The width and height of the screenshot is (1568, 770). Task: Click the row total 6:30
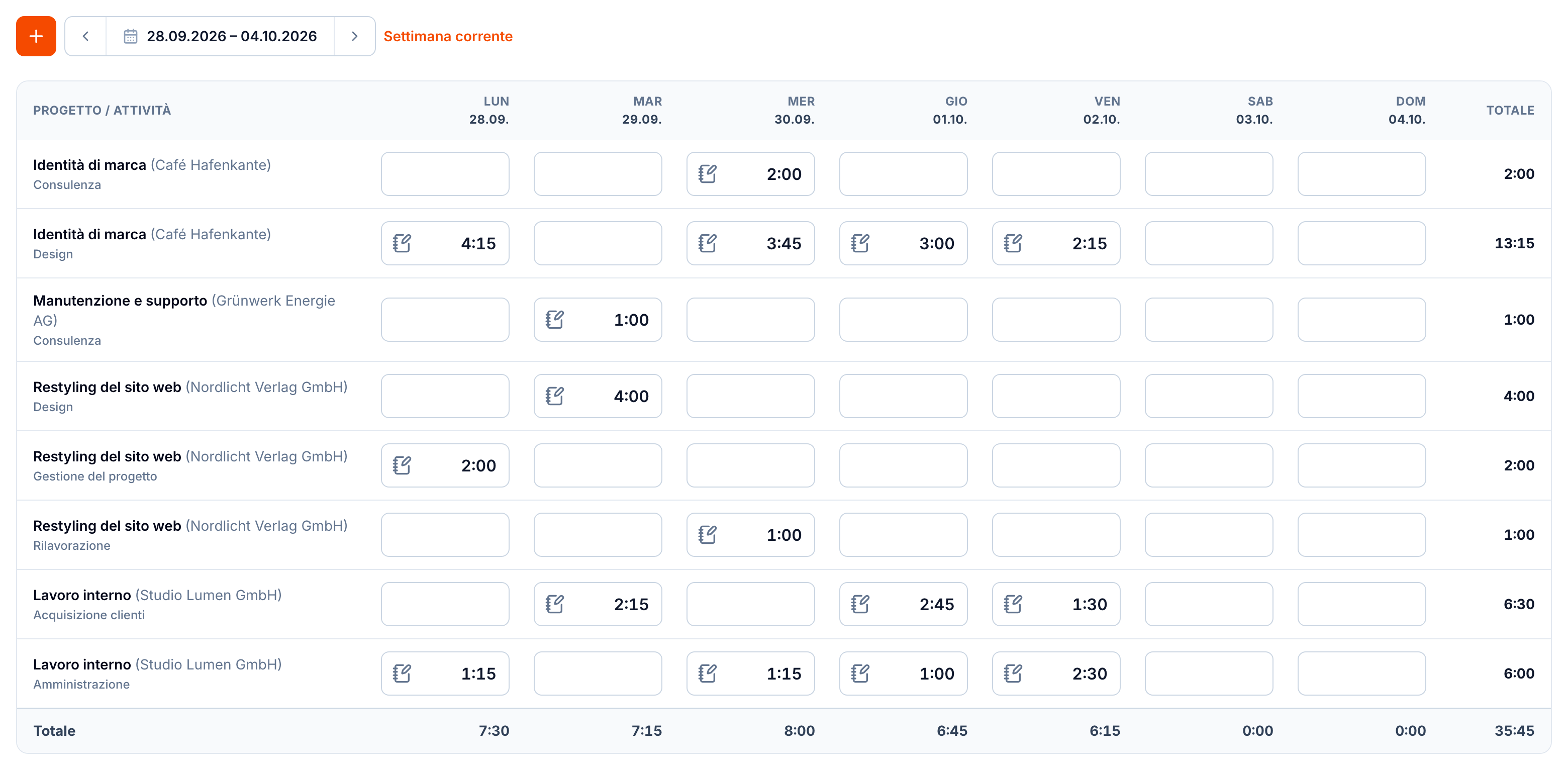click(1519, 605)
